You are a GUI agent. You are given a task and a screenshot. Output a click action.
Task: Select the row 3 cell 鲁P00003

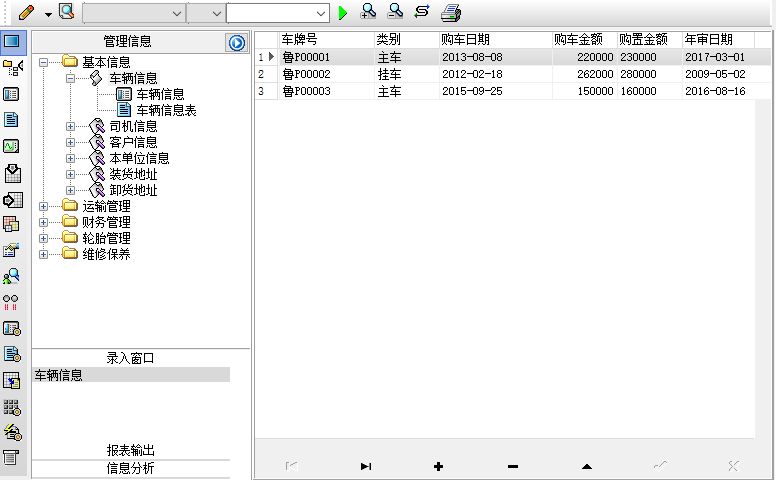tap(326, 91)
